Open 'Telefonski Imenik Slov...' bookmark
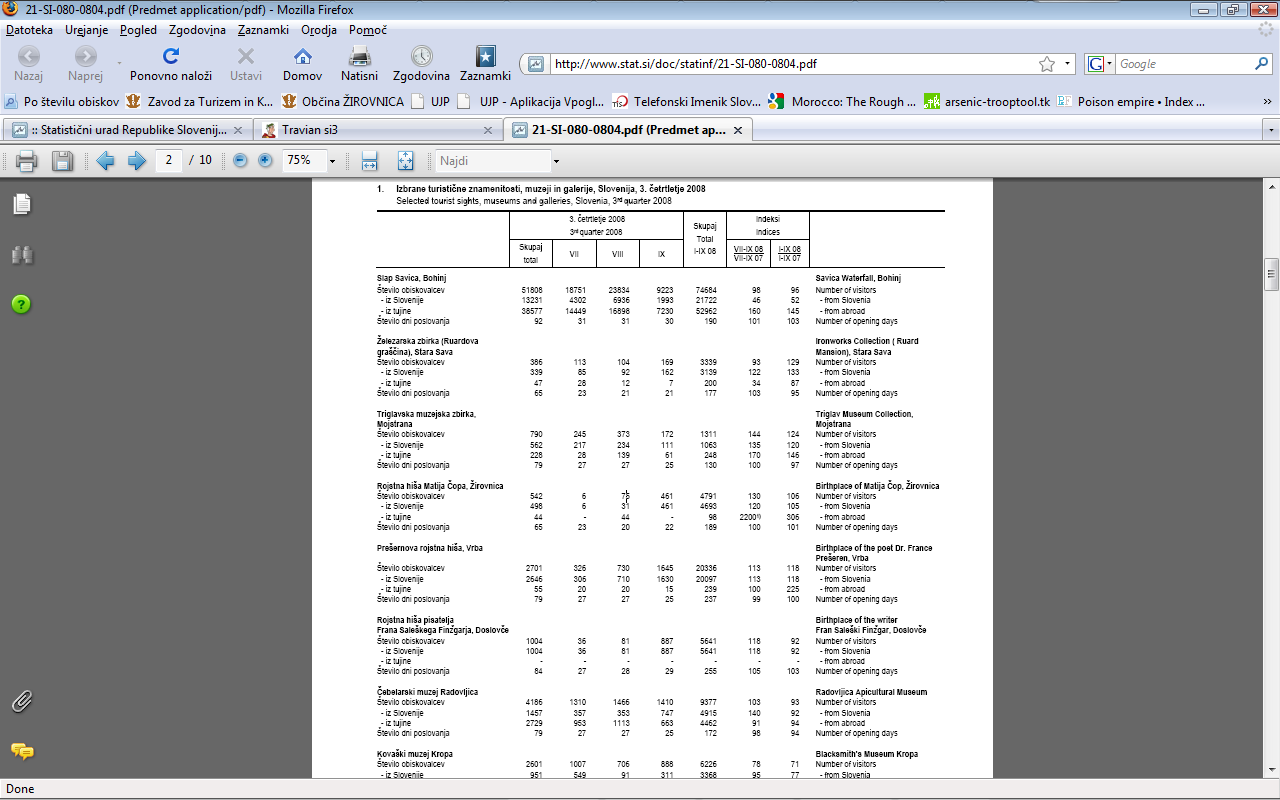This screenshot has height=800, width=1280. click(687, 101)
